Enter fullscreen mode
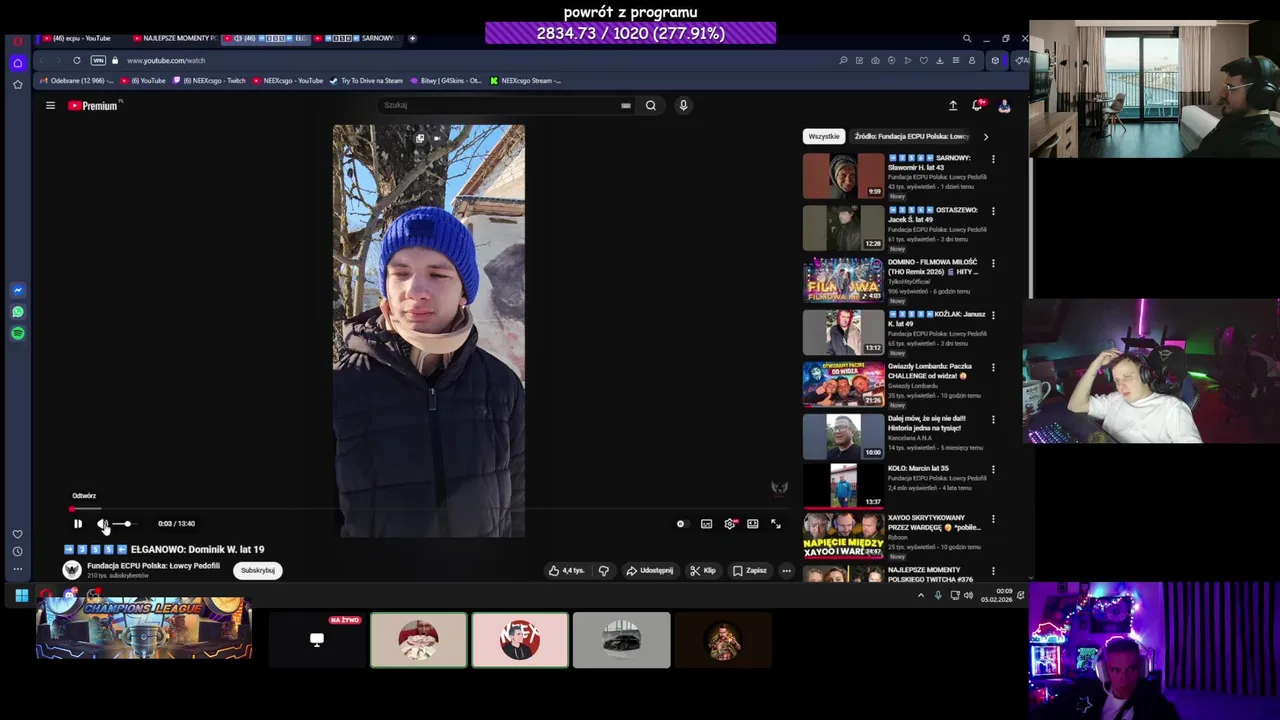Image resolution: width=1280 pixels, height=720 pixels. click(x=776, y=524)
